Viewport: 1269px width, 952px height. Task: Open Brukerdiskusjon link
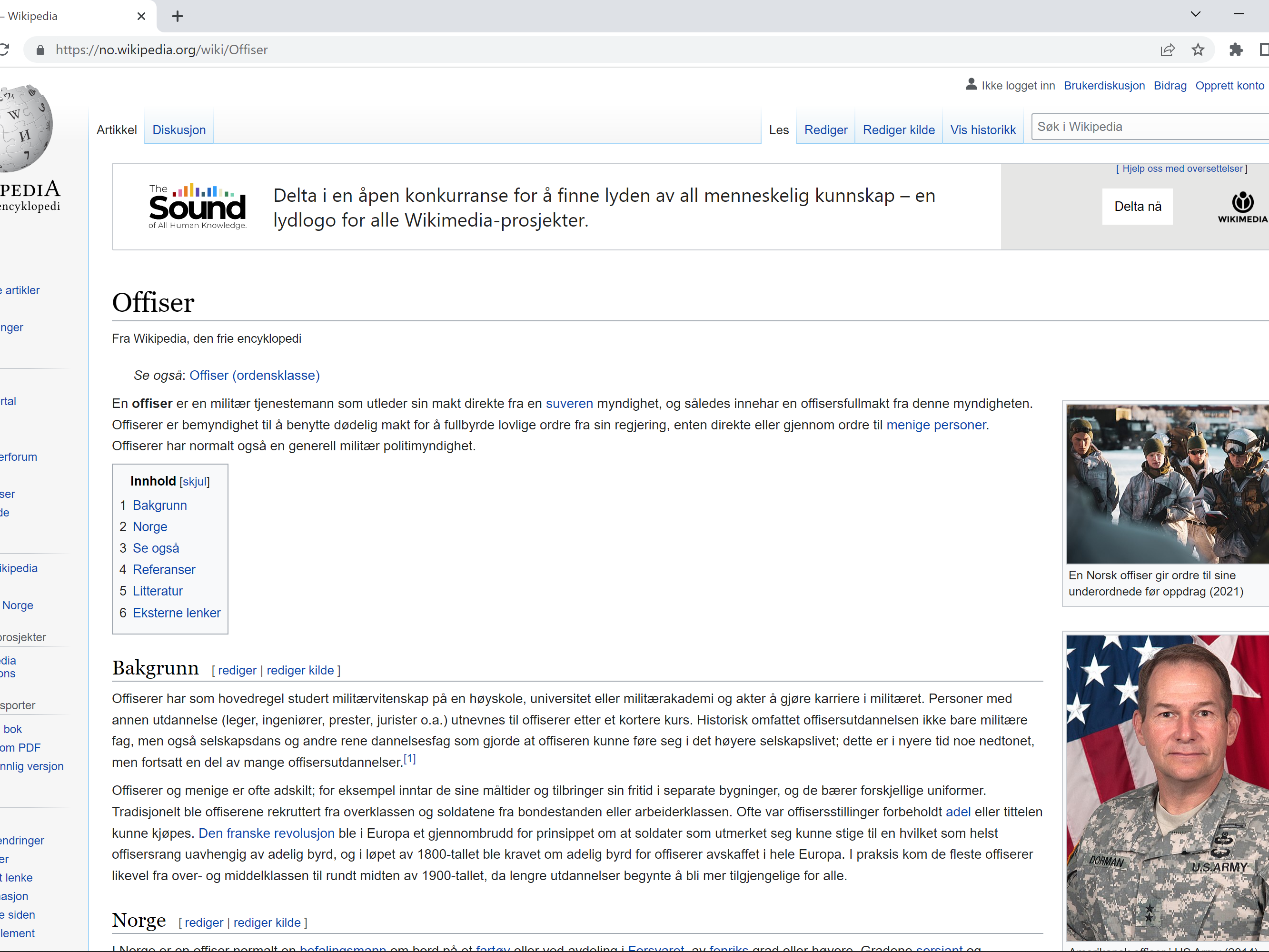pos(1104,86)
